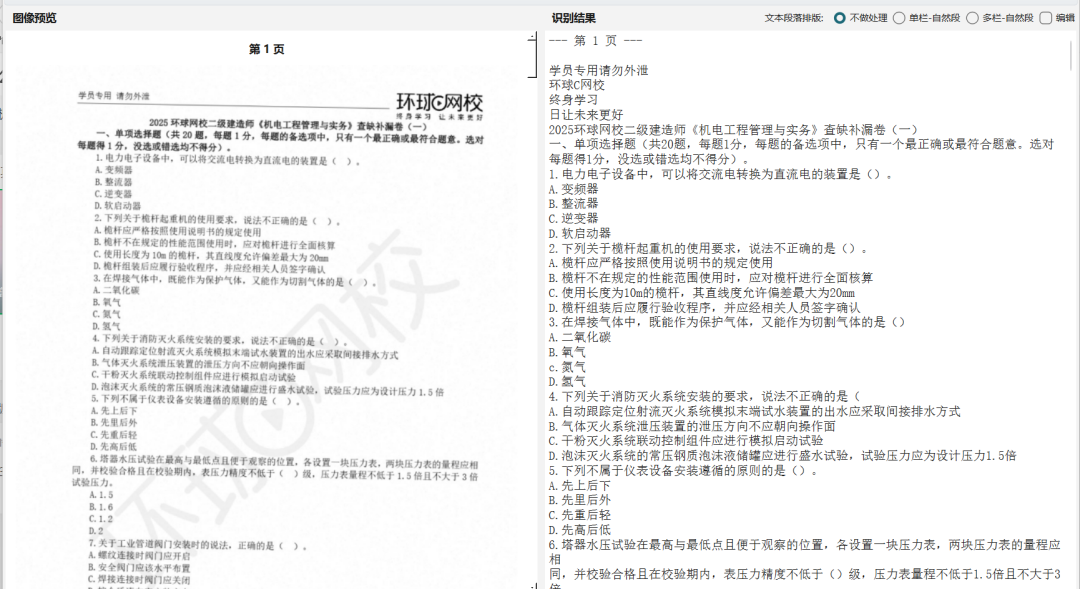Click the 识别结果 panel title
Screen dimensions: 1080x589
(574, 18)
